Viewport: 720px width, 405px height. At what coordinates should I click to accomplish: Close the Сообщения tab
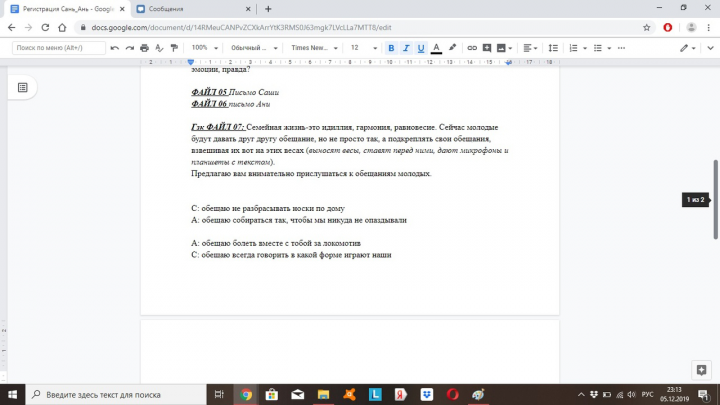point(248,9)
